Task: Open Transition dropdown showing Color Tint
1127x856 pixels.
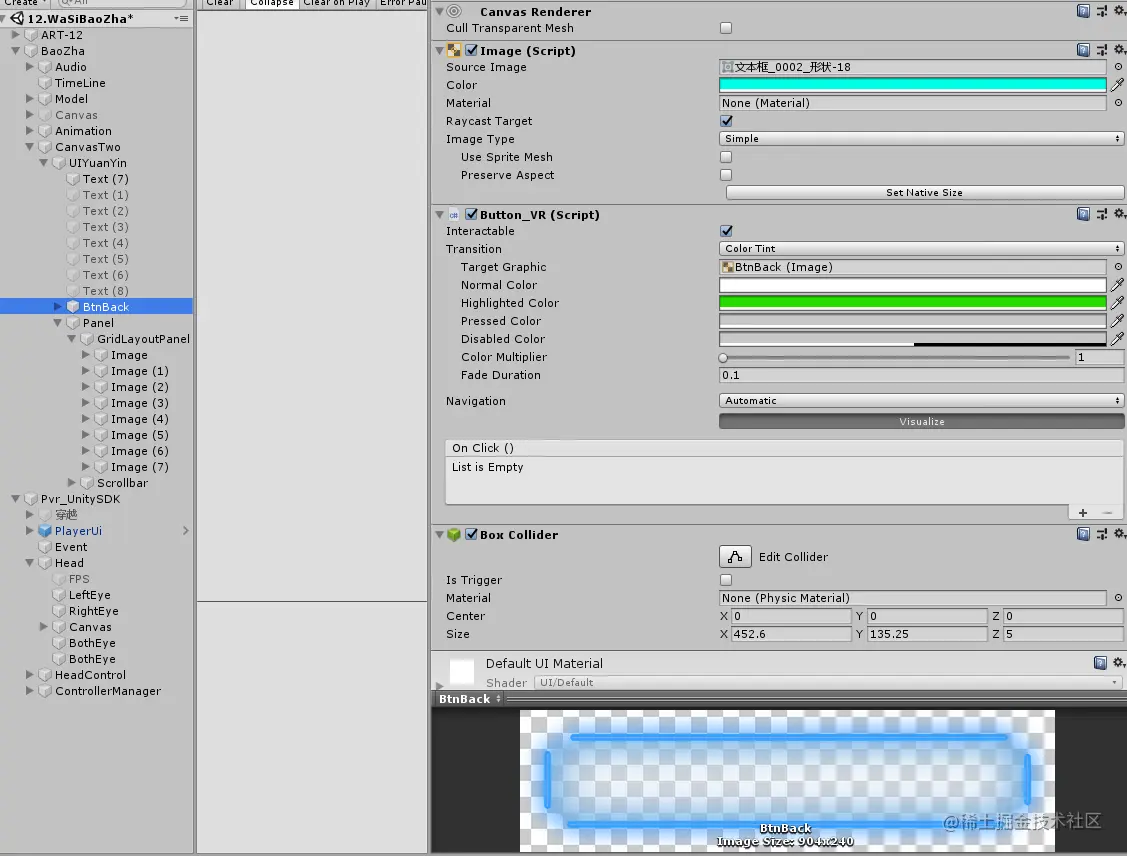Action: pyautogui.click(x=921, y=248)
